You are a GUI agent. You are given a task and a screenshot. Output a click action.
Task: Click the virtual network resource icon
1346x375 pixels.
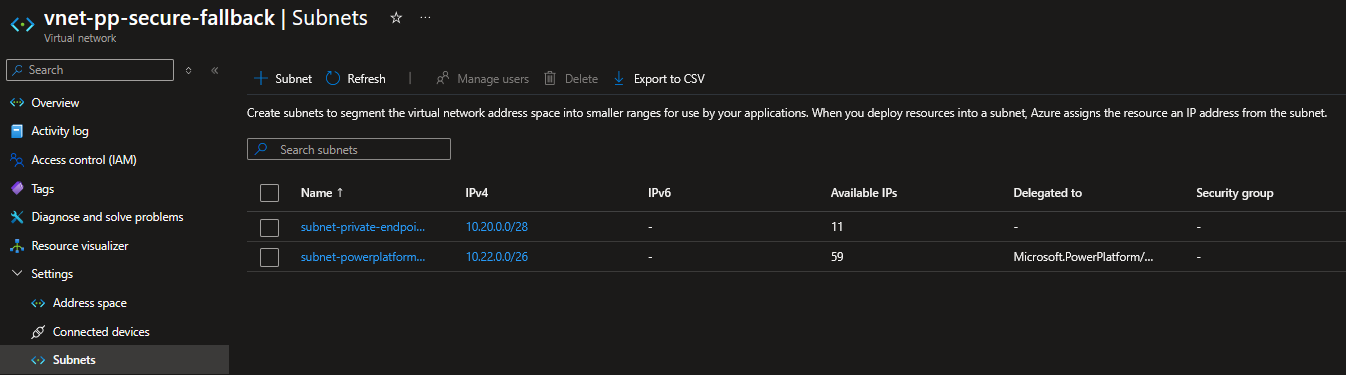[x=22, y=24]
